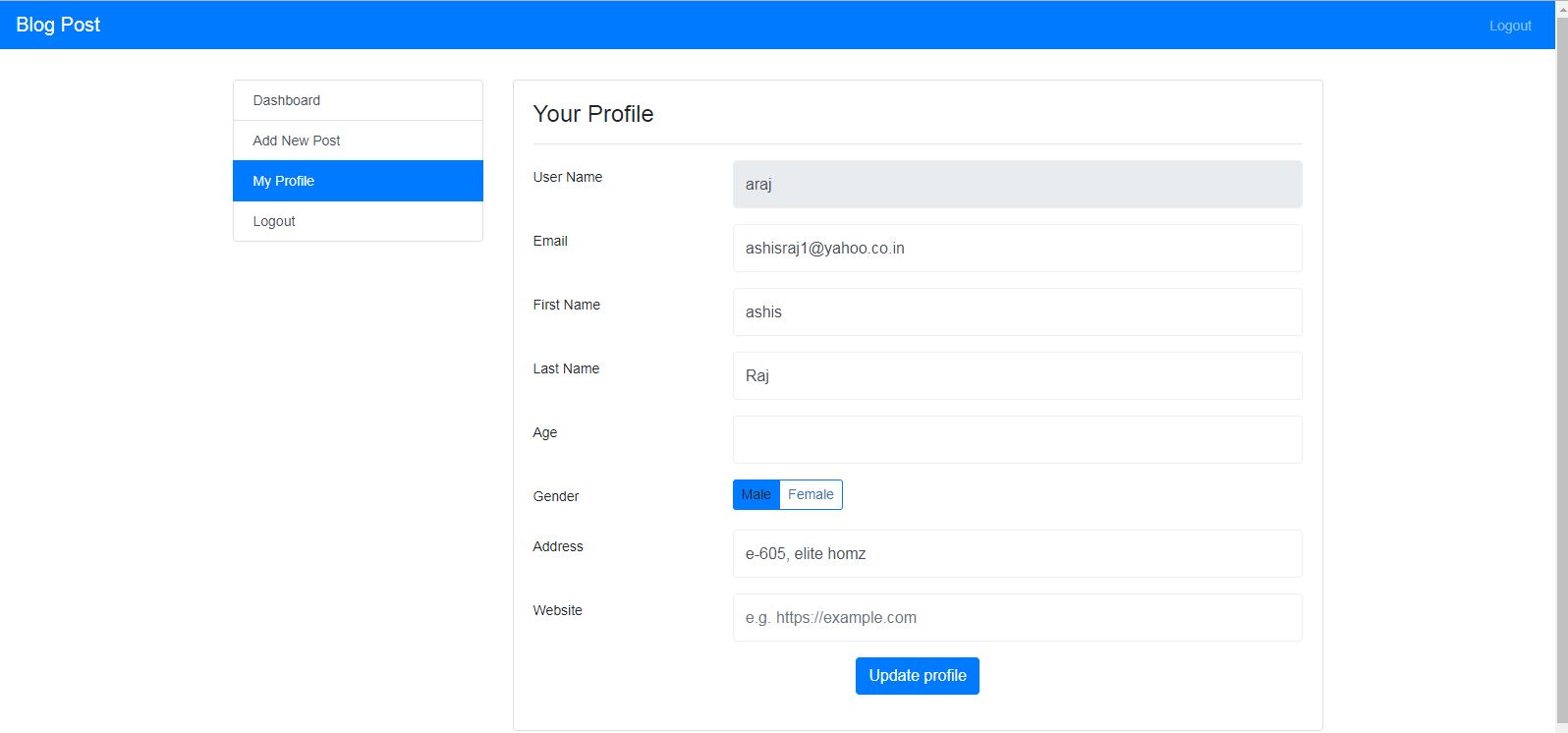Click the Website label
Screen dimensions: 1568x733
[x=557, y=610]
